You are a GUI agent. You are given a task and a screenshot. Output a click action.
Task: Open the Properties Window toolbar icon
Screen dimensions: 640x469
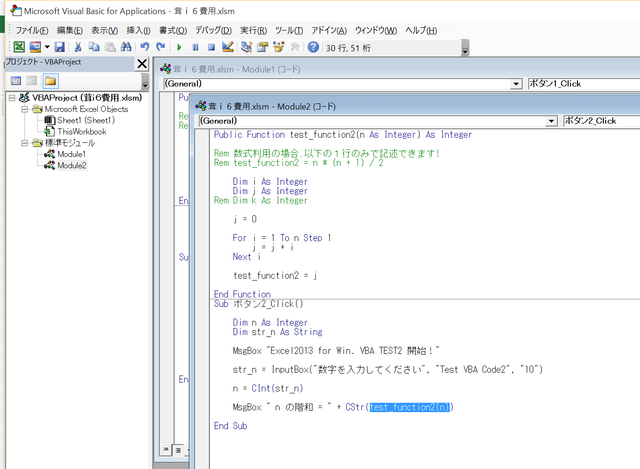[262, 47]
